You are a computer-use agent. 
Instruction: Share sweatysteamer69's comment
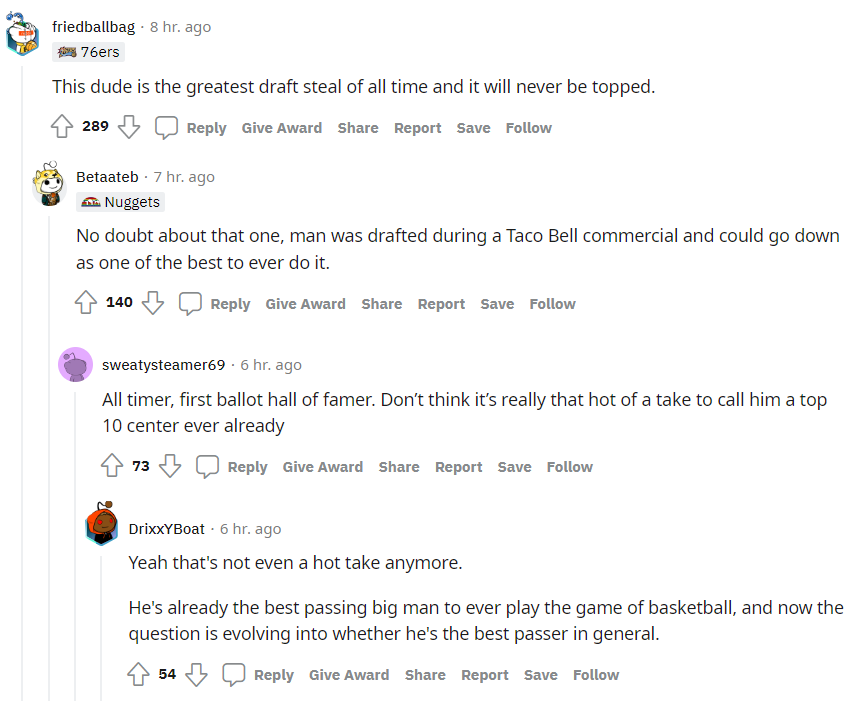[x=399, y=467]
